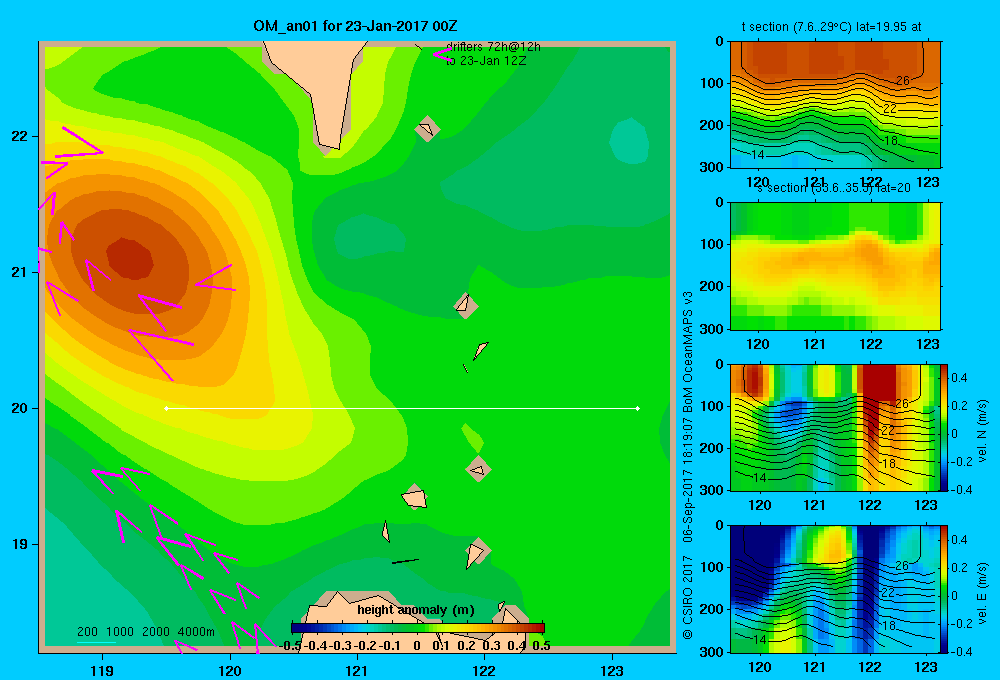Click the east endpoint of the white section line
This screenshot has width=1000, height=680.
click(x=638, y=408)
